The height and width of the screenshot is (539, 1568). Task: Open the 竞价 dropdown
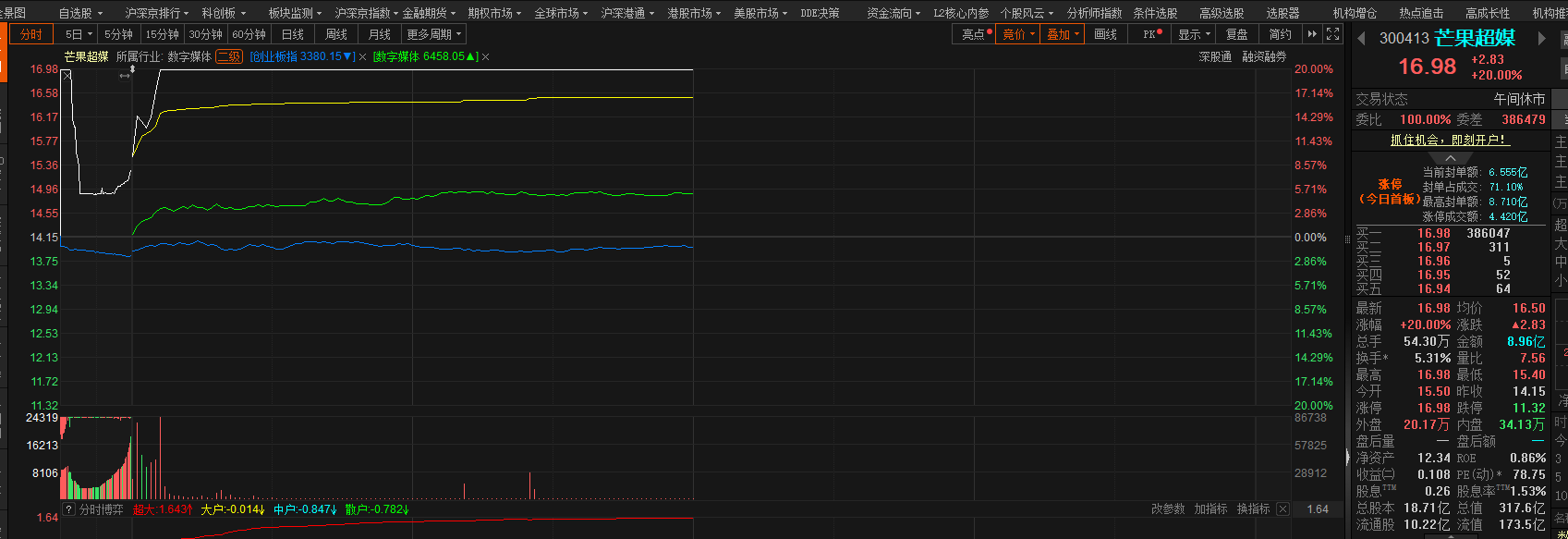pyautogui.click(x=1018, y=34)
